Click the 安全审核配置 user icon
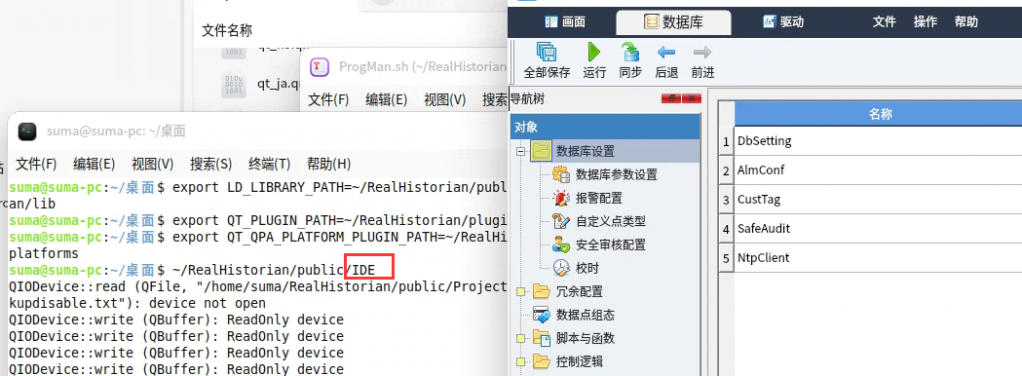Viewport: 1022px width, 376px height. tap(561, 244)
